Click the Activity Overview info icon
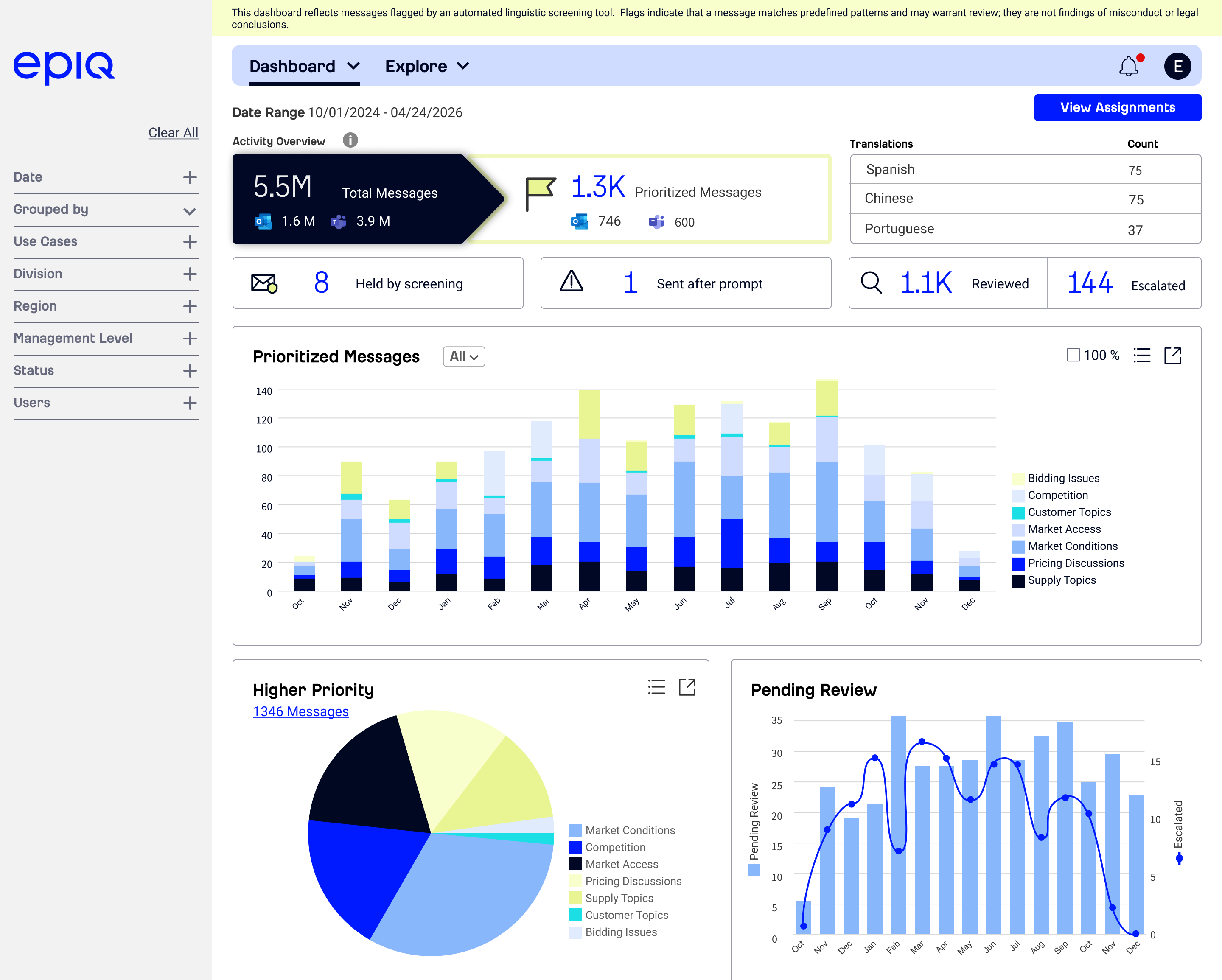The height and width of the screenshot is (980, 1222). 350,140
